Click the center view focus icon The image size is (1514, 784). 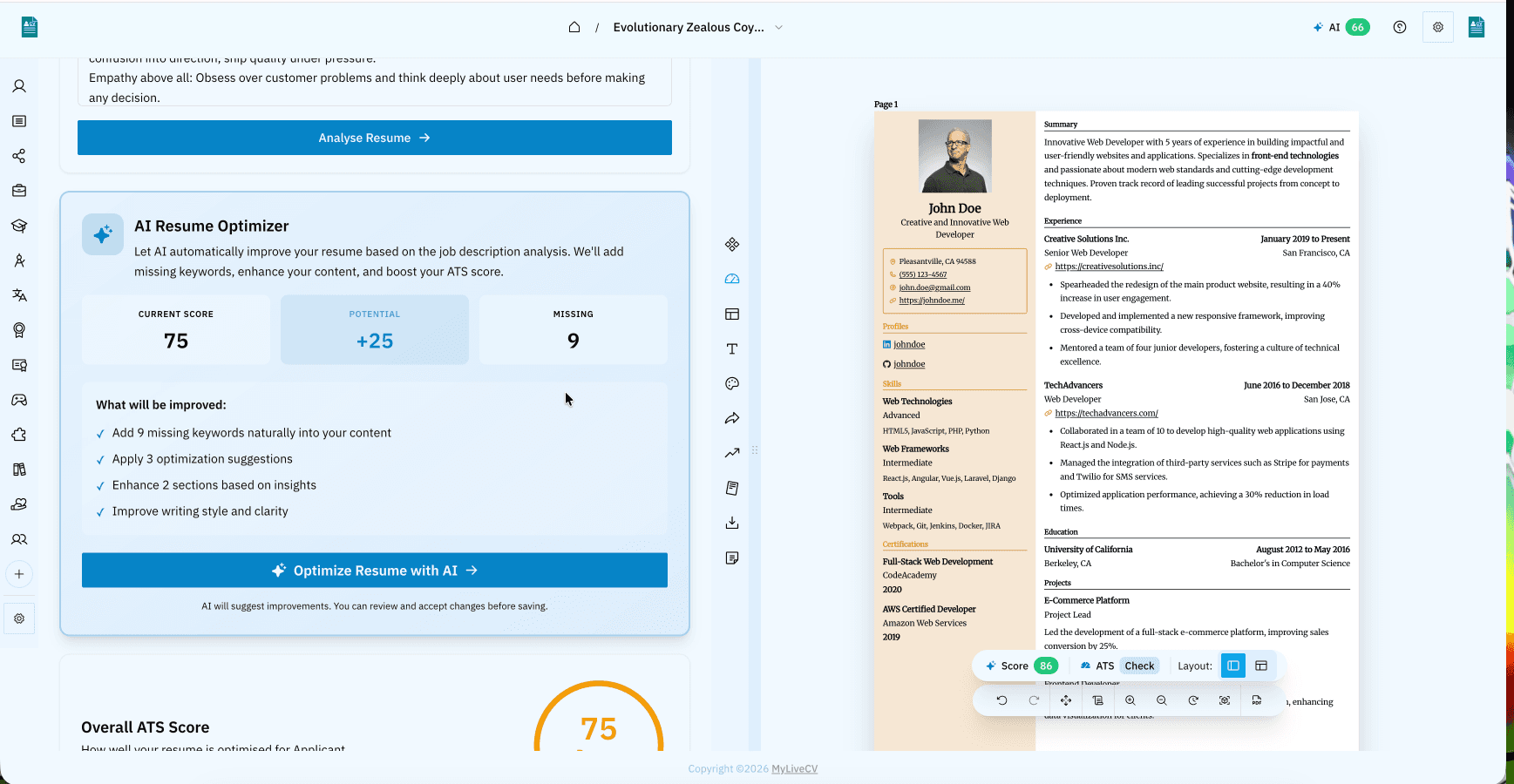pyautogui.click(x=1225, y=700)
